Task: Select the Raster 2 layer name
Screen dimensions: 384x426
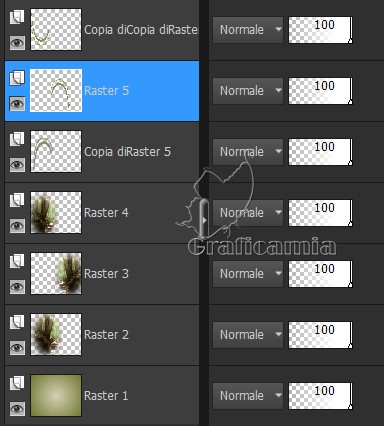Action: coord(106,334)
